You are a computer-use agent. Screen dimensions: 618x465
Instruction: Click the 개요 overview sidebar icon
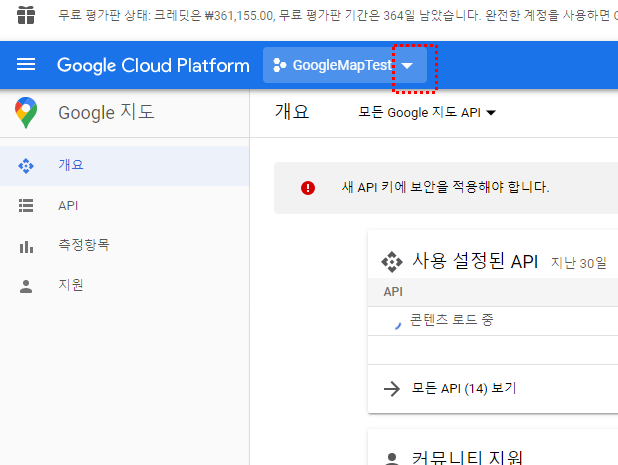26,166
